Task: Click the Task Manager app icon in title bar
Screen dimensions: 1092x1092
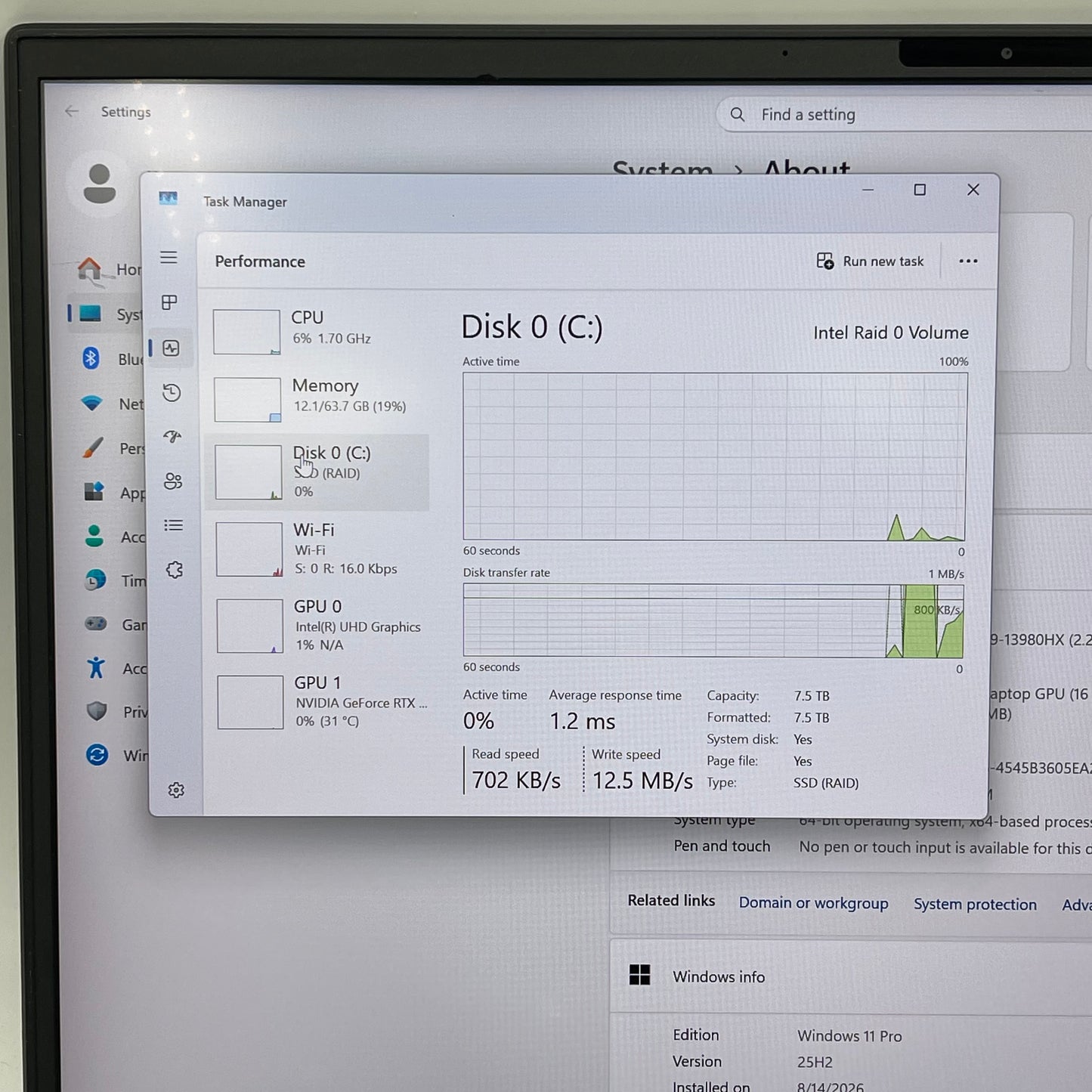Action: (x=169, y=198)
